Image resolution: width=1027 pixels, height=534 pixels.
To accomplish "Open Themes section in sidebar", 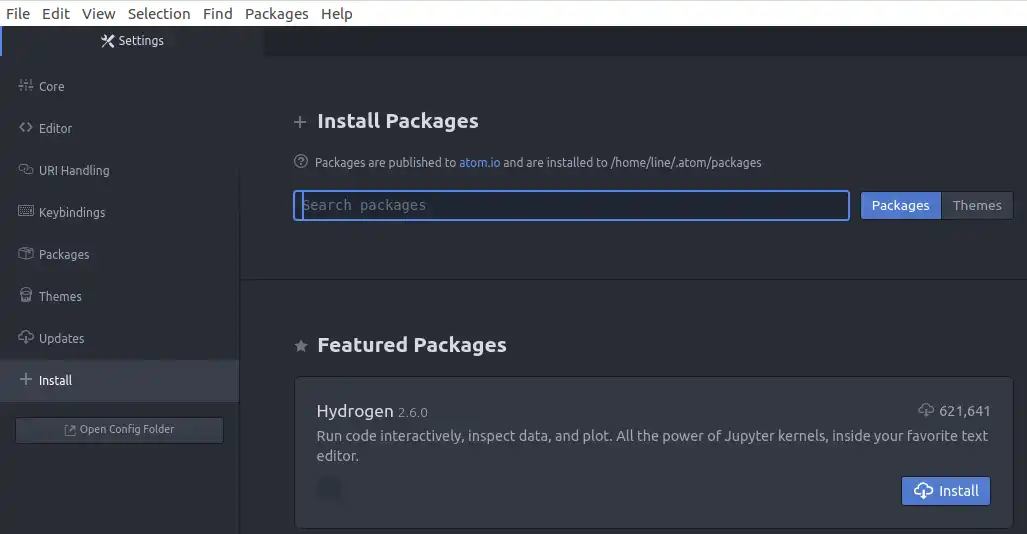I will (x=60, y=297).
